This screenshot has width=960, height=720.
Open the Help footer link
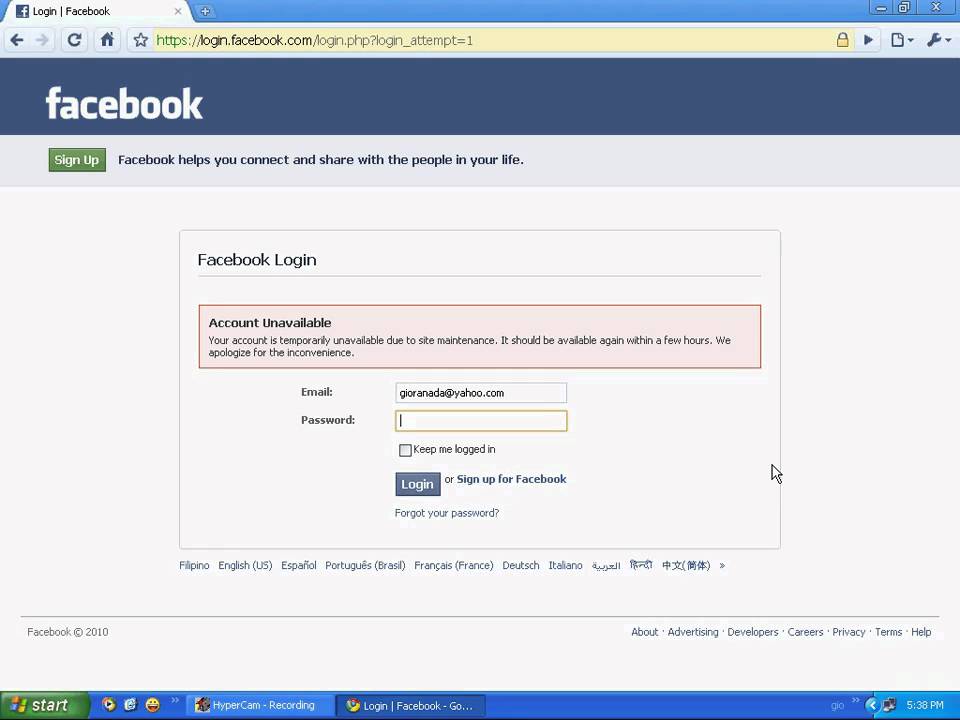pyautogui.click(x=921, y=632)
